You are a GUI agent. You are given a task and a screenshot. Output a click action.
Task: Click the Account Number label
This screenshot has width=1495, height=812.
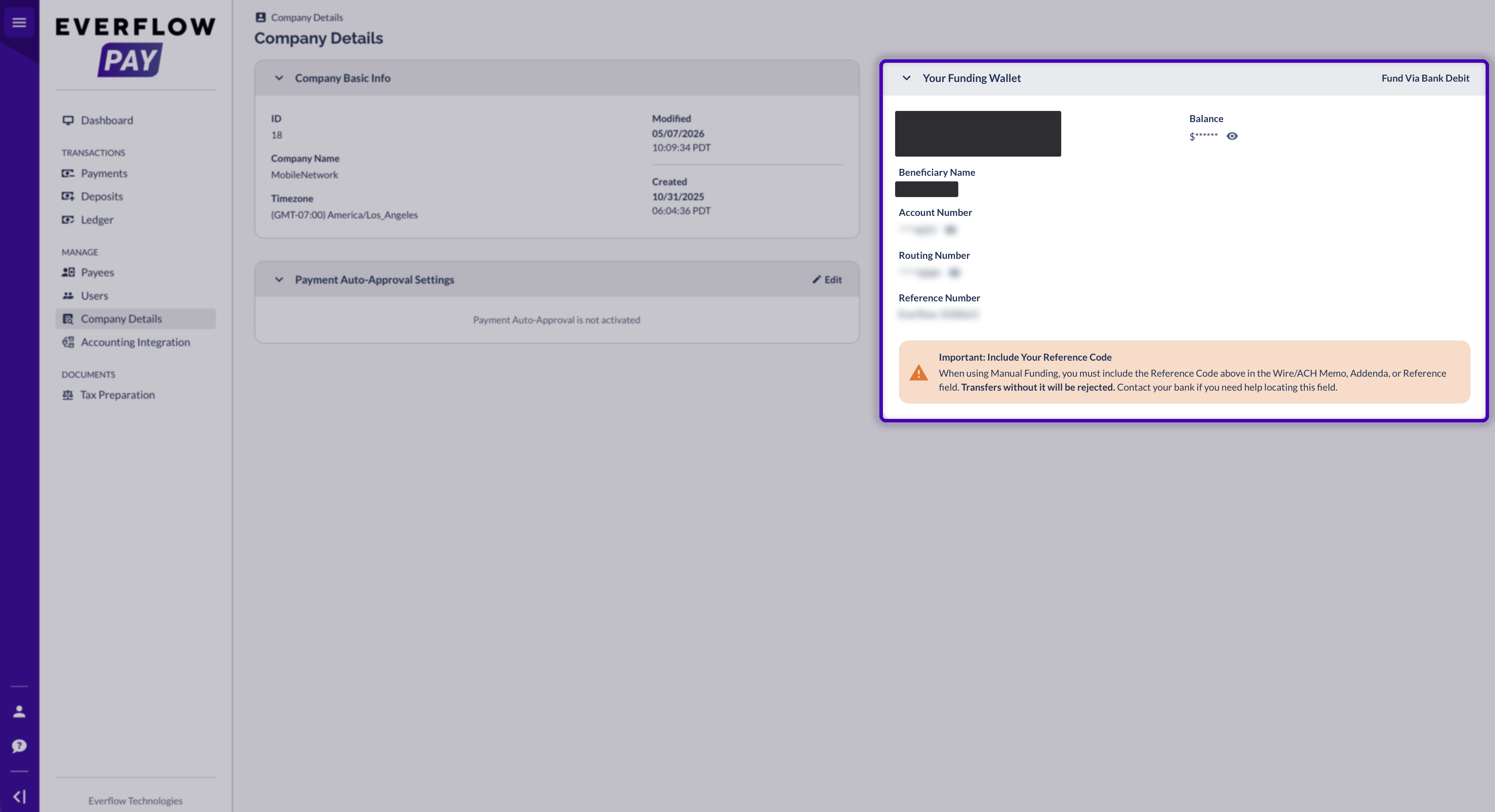tap(935, 212)
